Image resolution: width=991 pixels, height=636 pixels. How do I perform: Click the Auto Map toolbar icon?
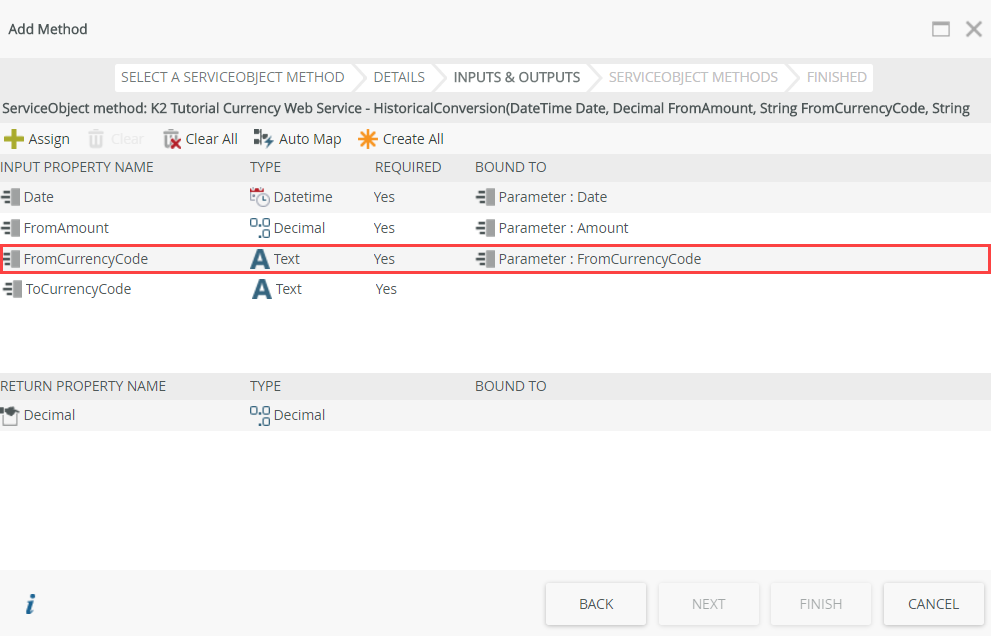(264, 139)
